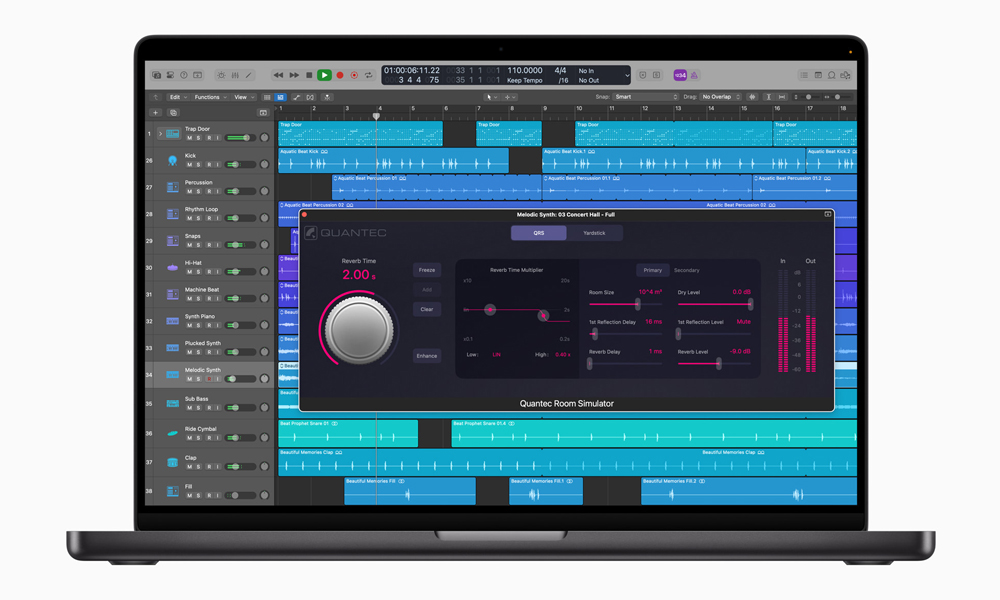Click the Kick track instrument icon

pos(172,160)
